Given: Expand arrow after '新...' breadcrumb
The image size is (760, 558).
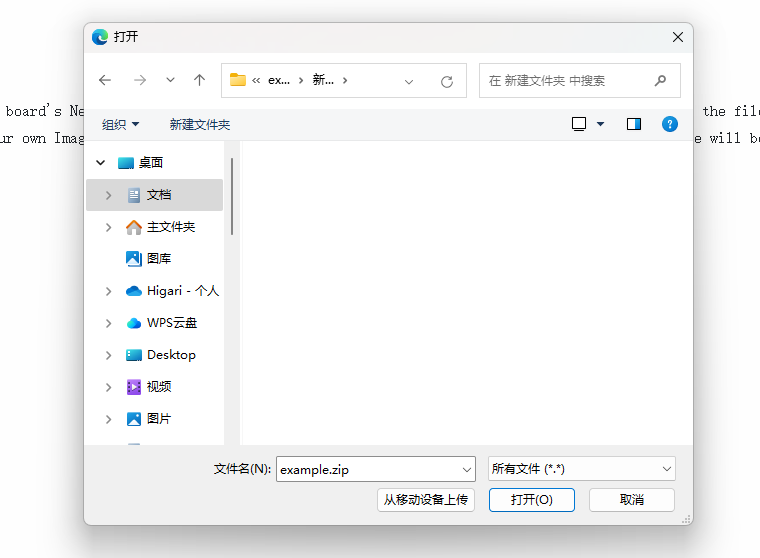Looking at the screenshot, I should 345,80.
